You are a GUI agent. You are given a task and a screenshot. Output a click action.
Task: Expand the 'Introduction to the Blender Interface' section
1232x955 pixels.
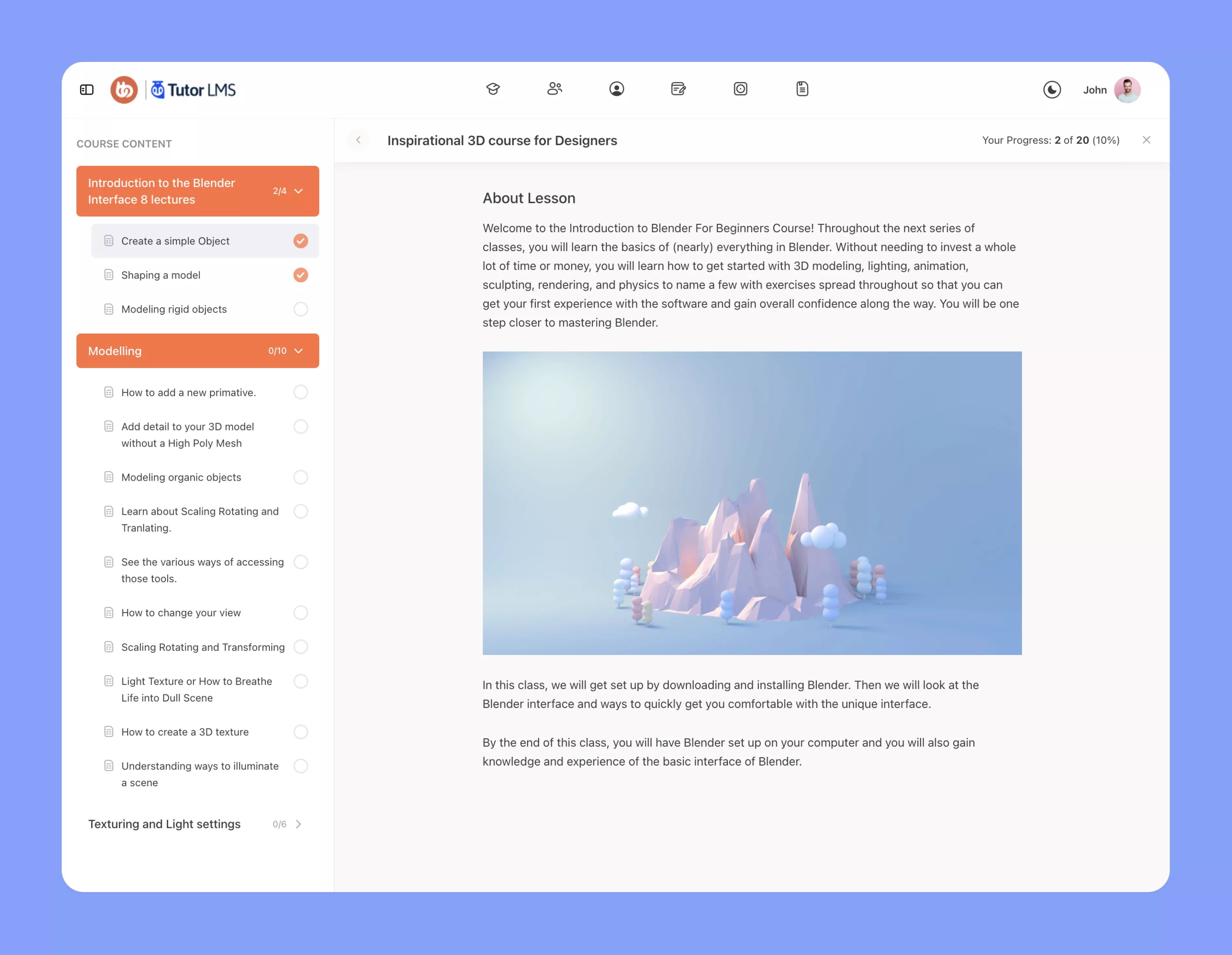tap(300, 191)
